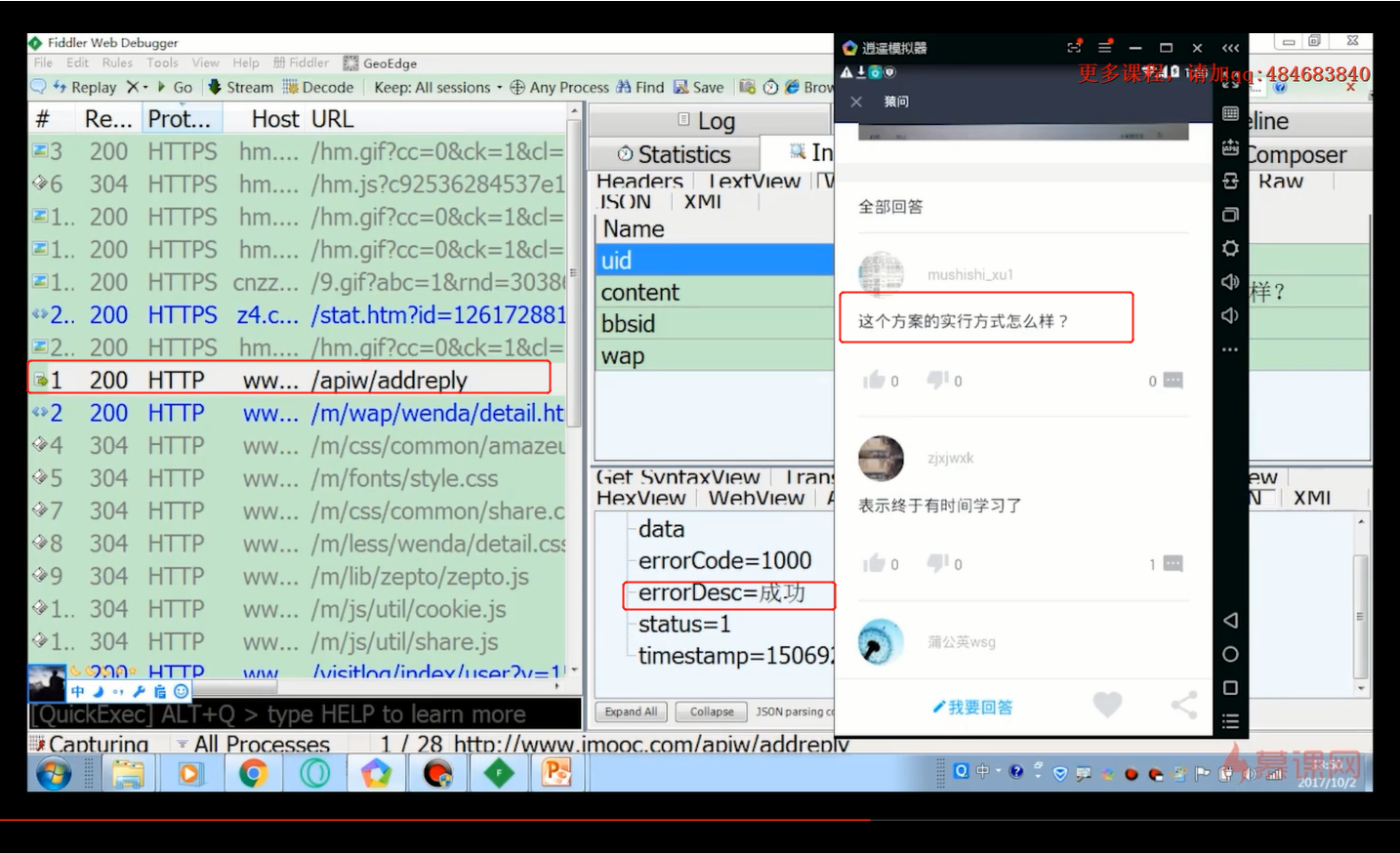Viewport: 1400px width, 853px height.
Task: Select the errorCode=1000 JSON node
Action: 725,560
